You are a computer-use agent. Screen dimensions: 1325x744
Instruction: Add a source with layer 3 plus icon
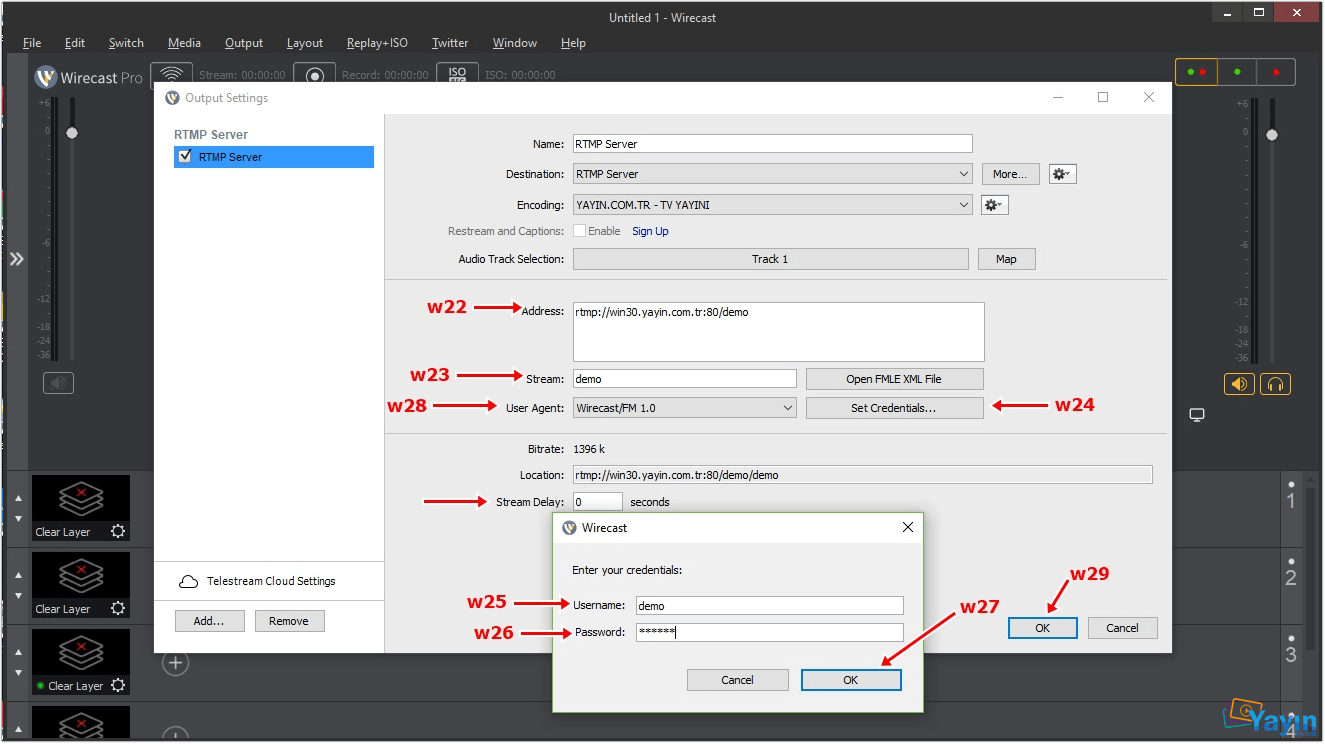176,662
